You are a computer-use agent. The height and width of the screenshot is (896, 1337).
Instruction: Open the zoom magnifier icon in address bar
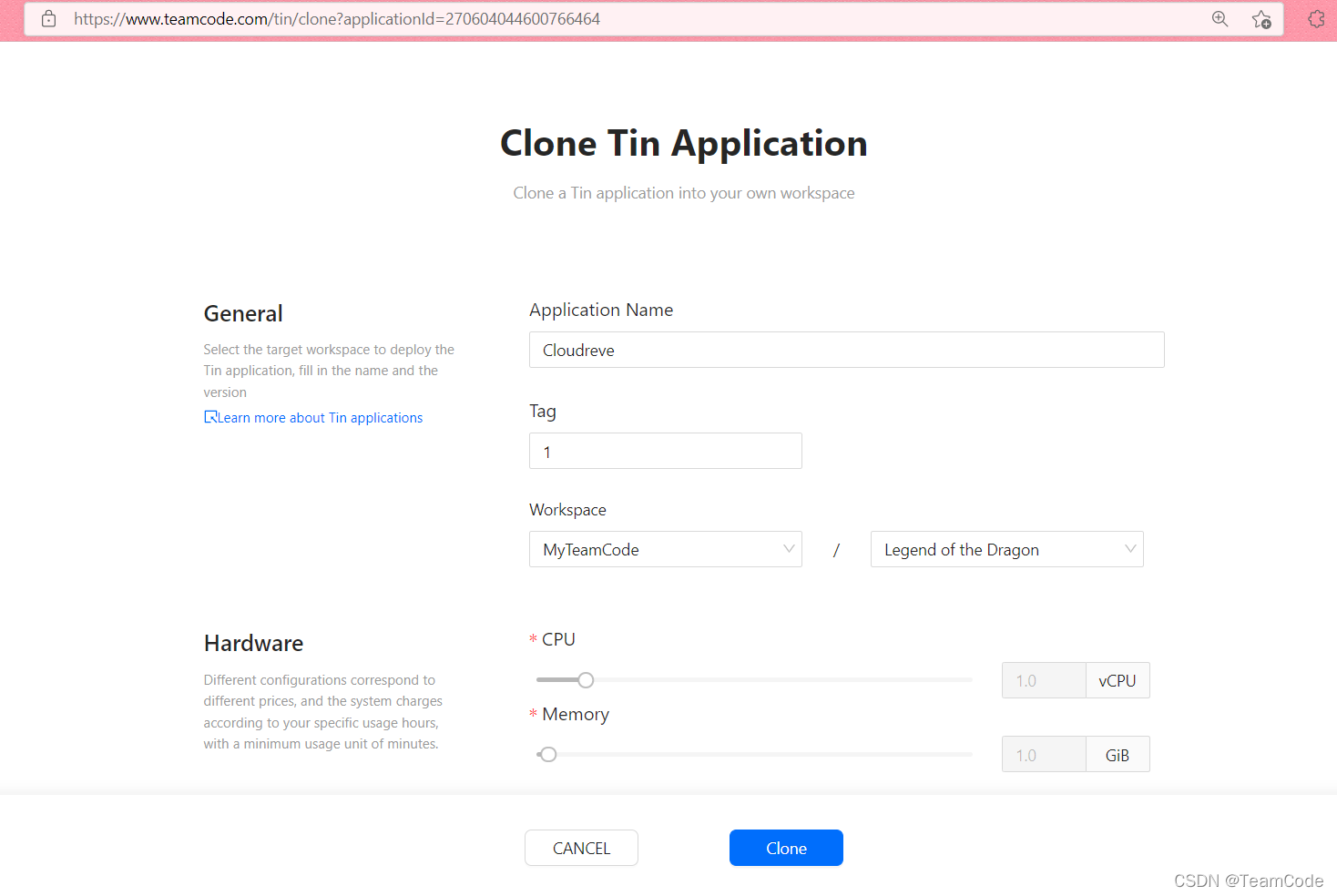click(x=1220, y=19)
